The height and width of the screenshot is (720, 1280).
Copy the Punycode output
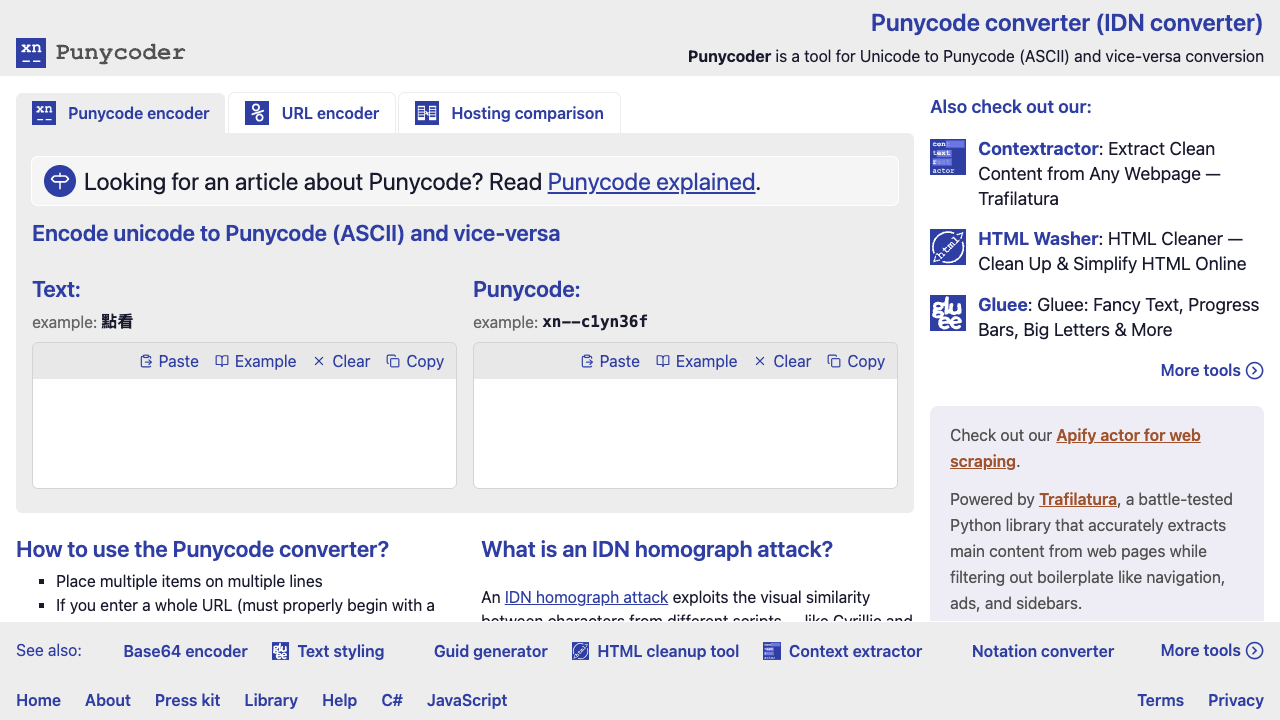[x=856, y=361]
